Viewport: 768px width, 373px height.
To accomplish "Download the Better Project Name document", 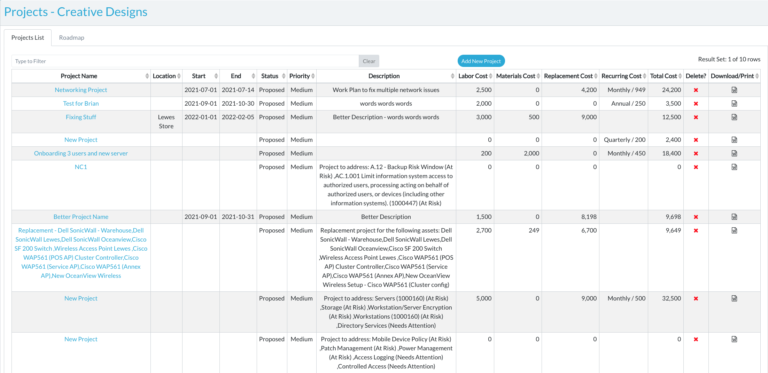I will [x=734, y=217].
